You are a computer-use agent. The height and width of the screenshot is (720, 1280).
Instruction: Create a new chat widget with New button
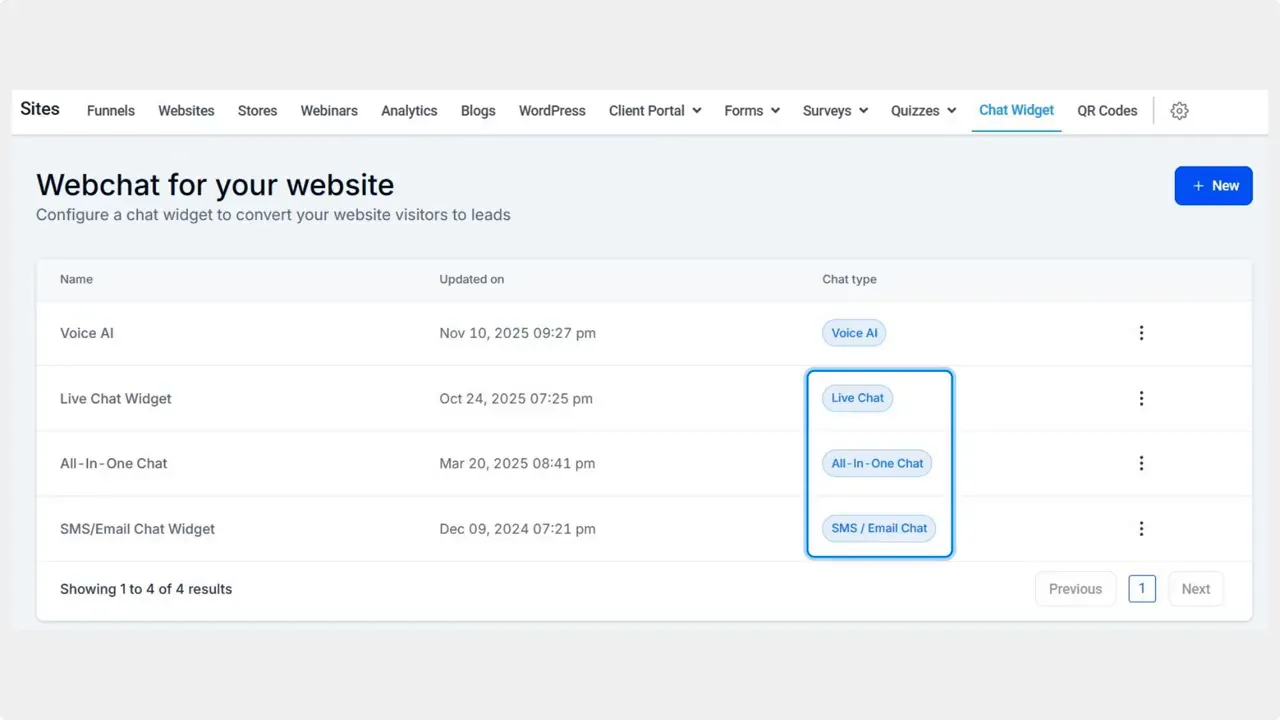pos(1213,185)
